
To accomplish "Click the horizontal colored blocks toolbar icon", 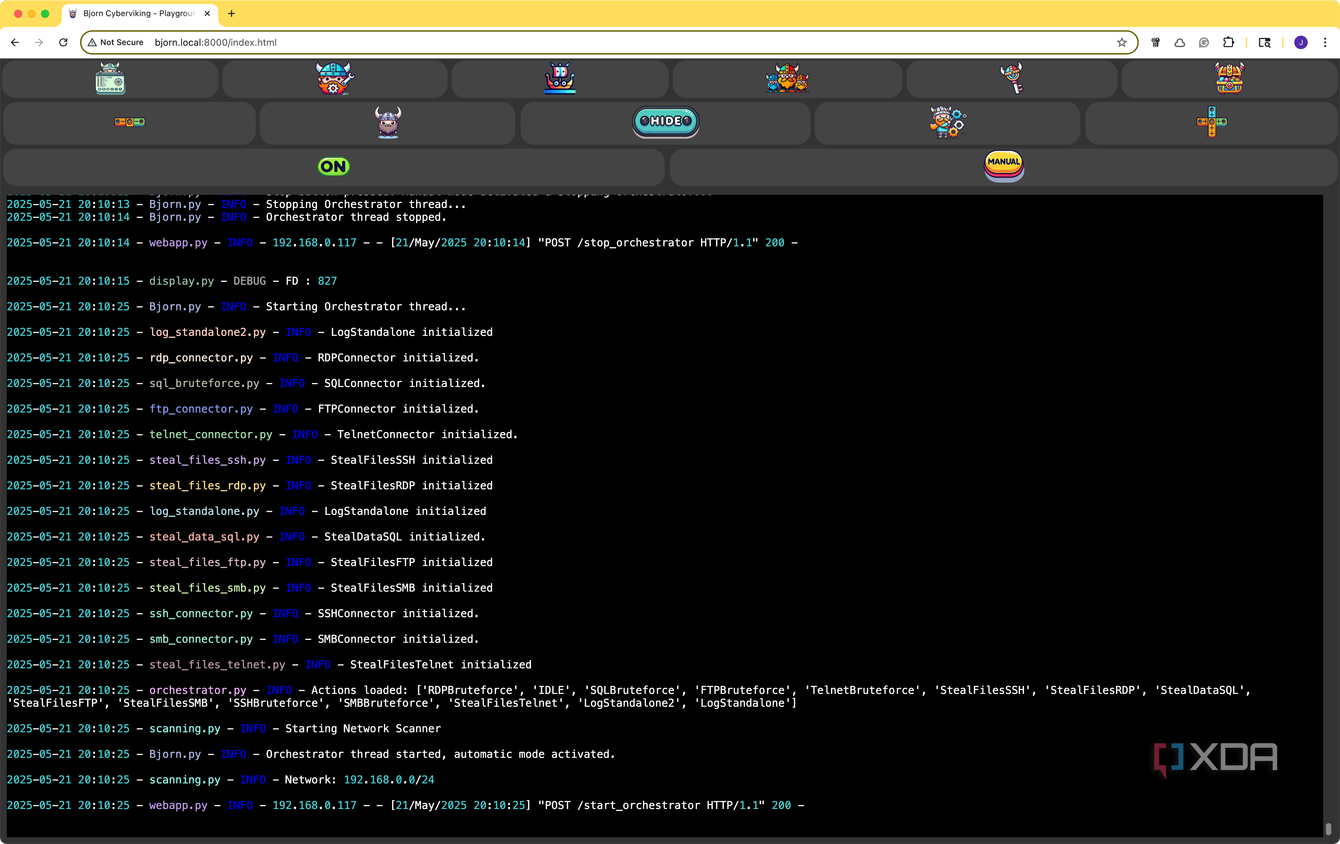I will (x=130, y=122).
